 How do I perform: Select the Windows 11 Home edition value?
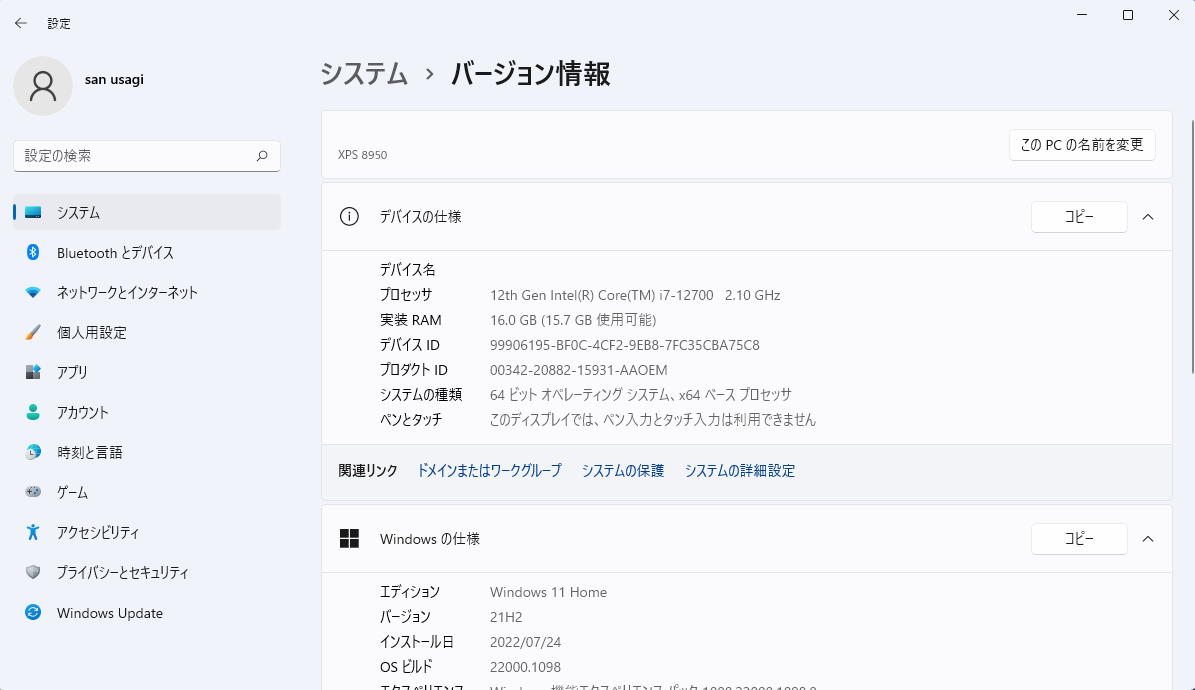549,592
